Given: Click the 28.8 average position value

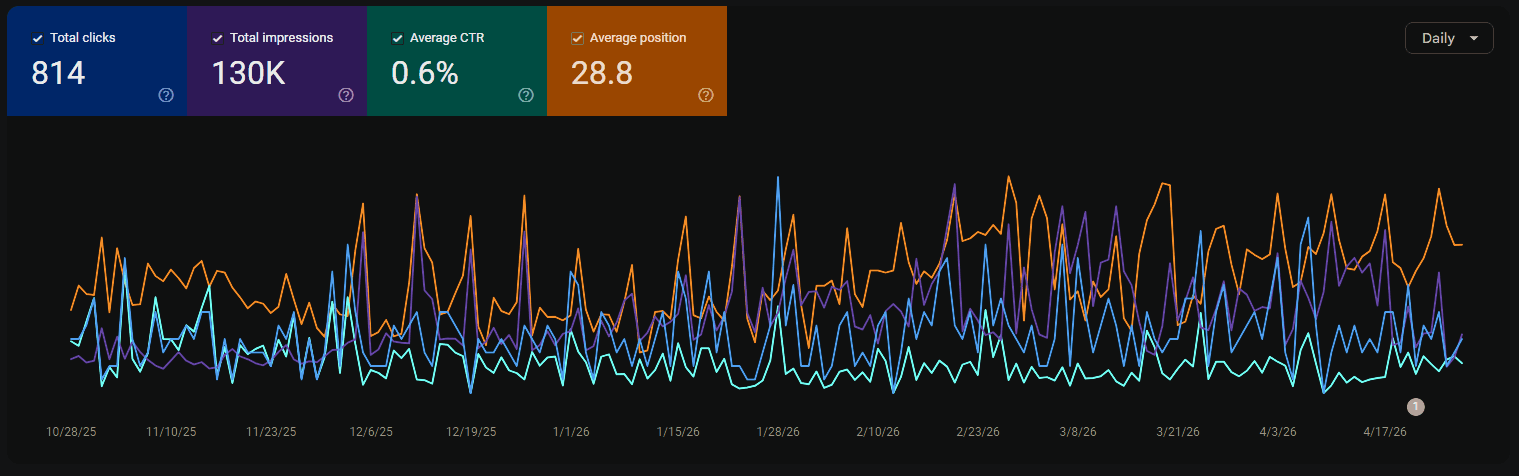Looking at the screenshot, I should pyautogui.click(x=602, y=73).
